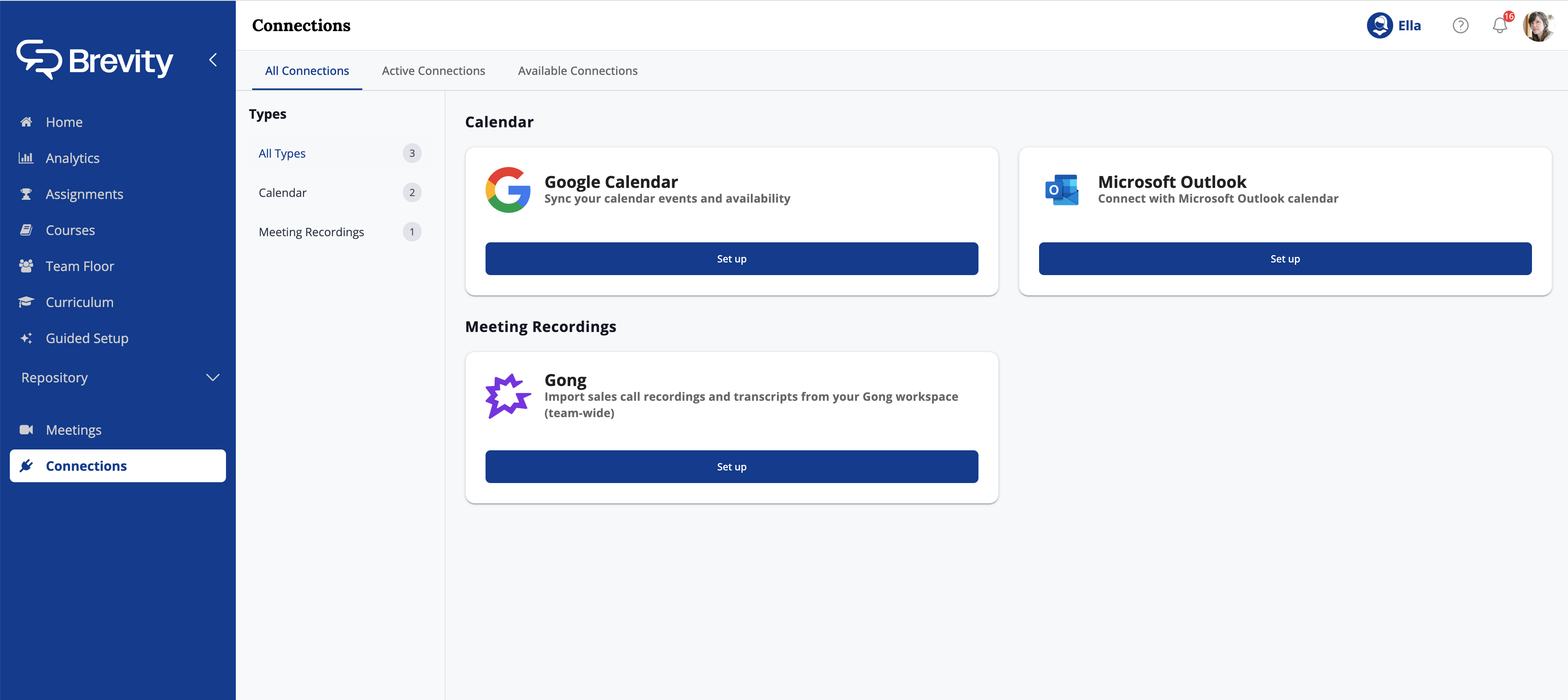Collapse the sidebar with the chevron
Screen dimensions: 1568x700
[213, 60]
